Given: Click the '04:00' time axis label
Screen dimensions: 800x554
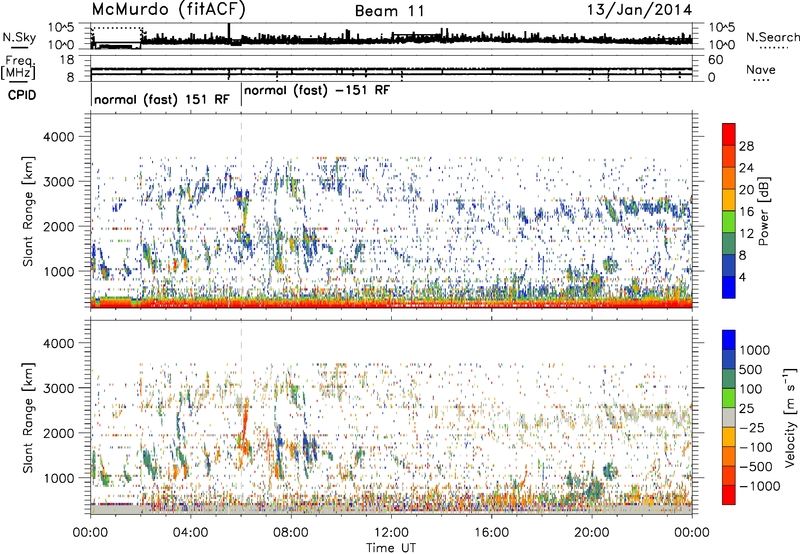Looking at the screenshot, I should [x=190, y=533].
